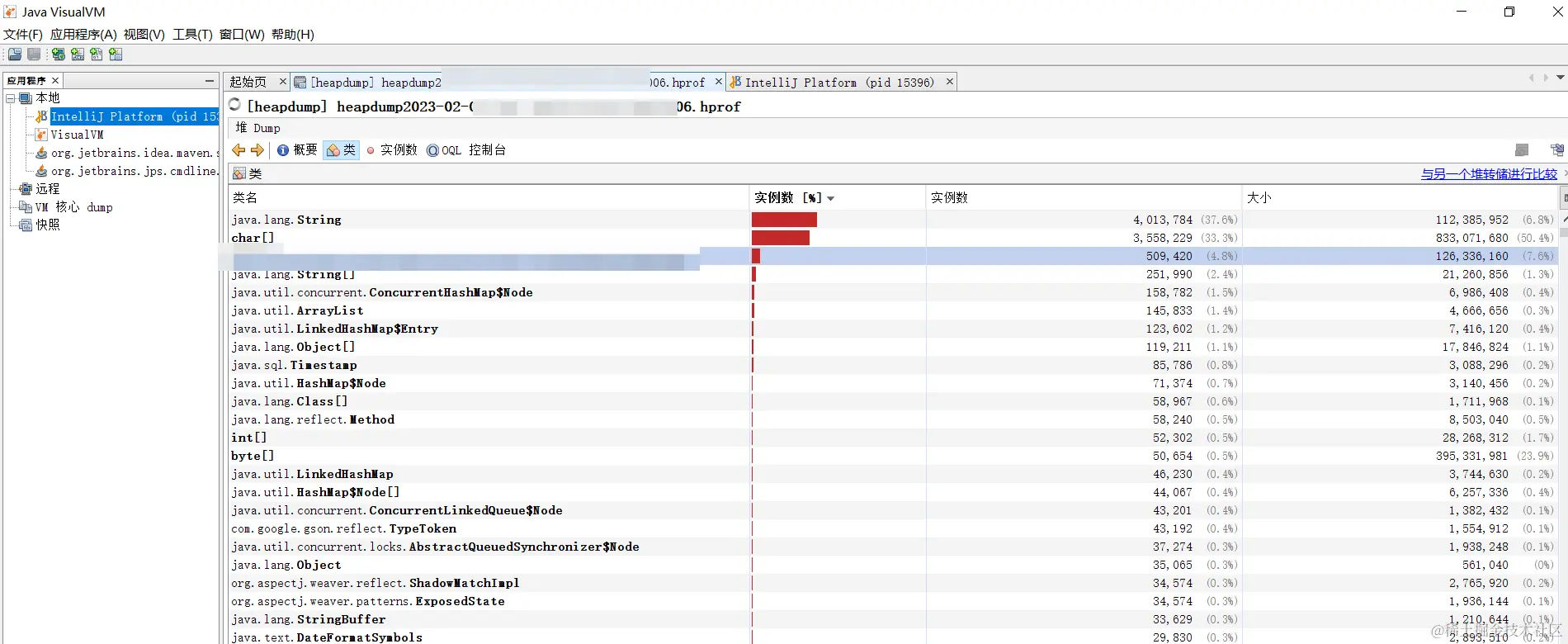The width and height of the screenshot is (1568, 644).
Task: Collapse the 本地 tree node
Action: pyautogui.click(x=11, y=98)
